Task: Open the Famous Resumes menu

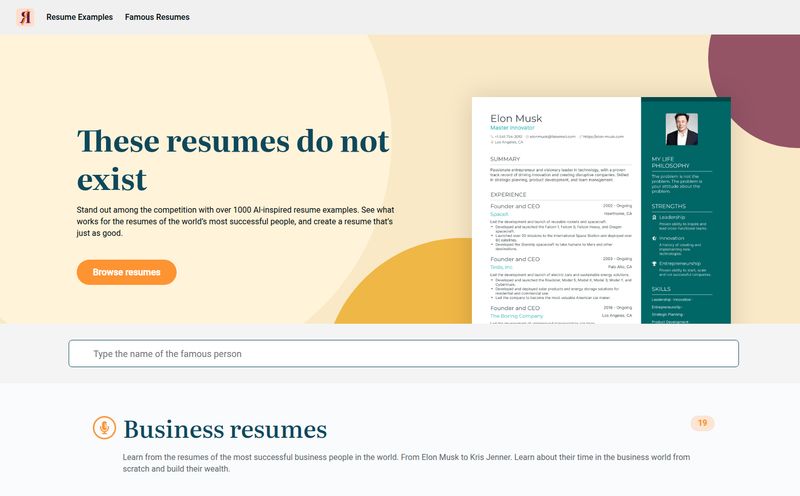Action: click(157, 17)
